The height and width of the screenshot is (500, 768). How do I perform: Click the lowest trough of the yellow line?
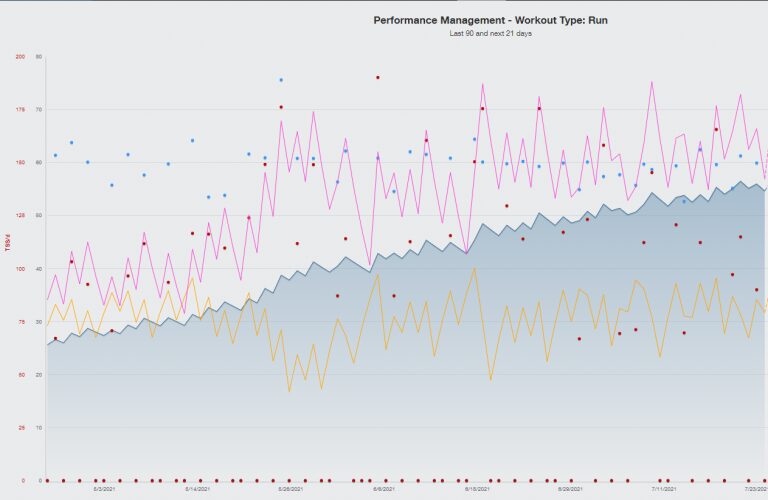click(x=290, y=391)
